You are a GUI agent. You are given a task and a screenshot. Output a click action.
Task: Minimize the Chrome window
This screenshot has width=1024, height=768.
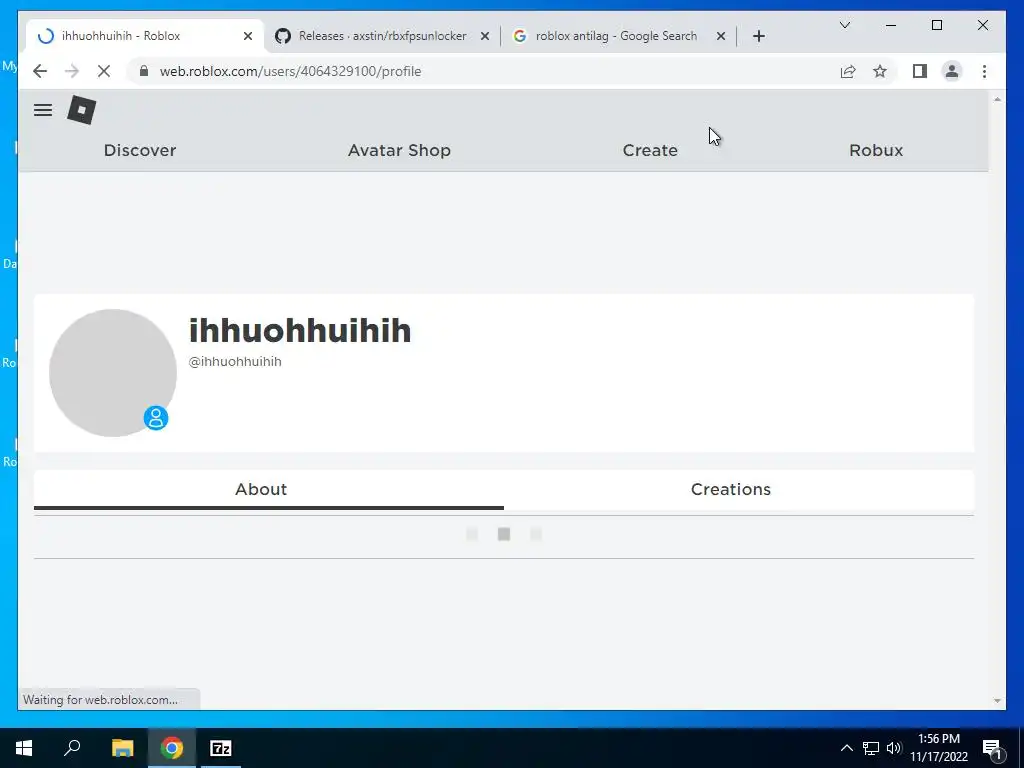coord(891,25)
